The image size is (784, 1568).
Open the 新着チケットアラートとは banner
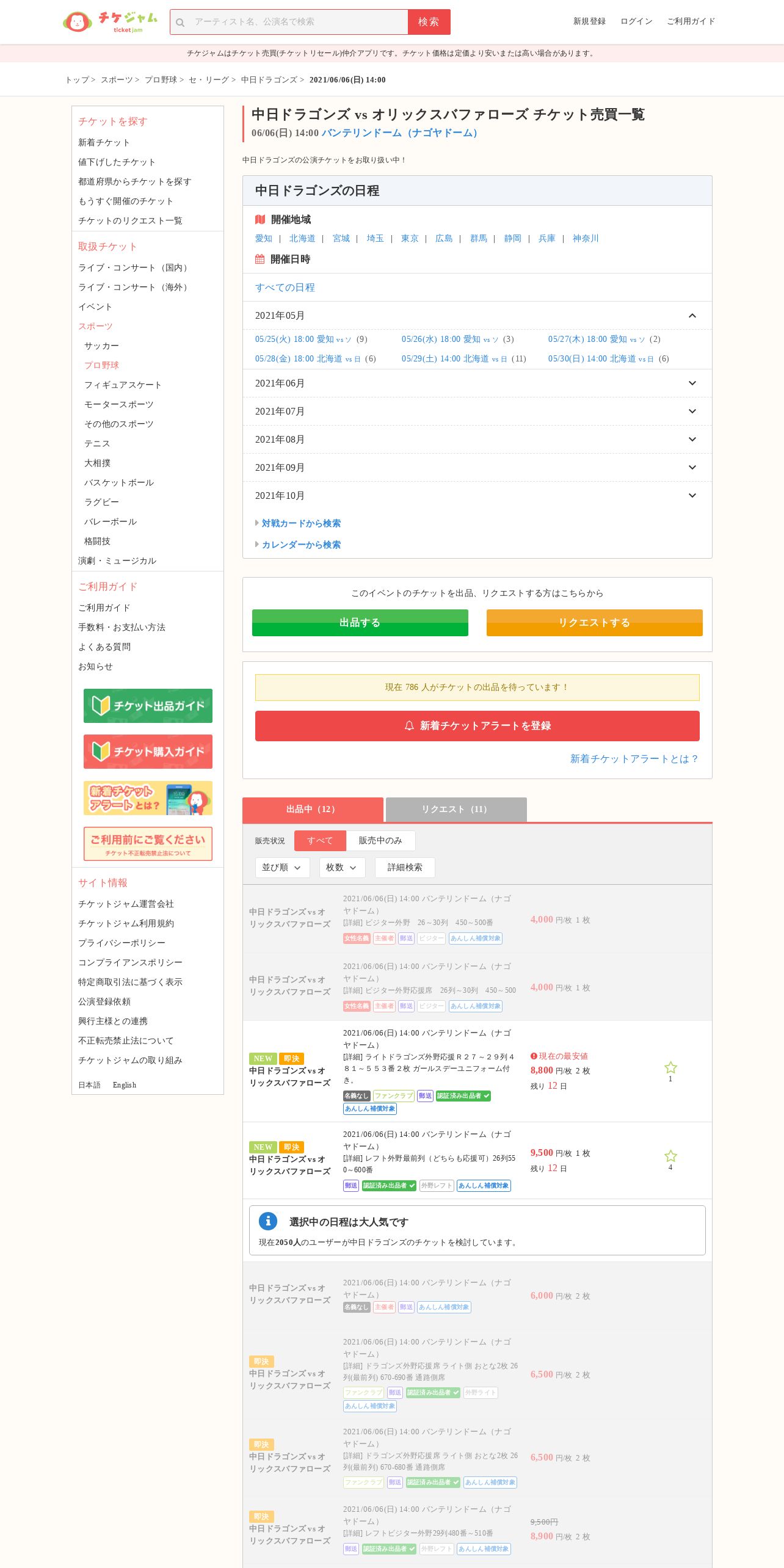(x=148, y=798)
